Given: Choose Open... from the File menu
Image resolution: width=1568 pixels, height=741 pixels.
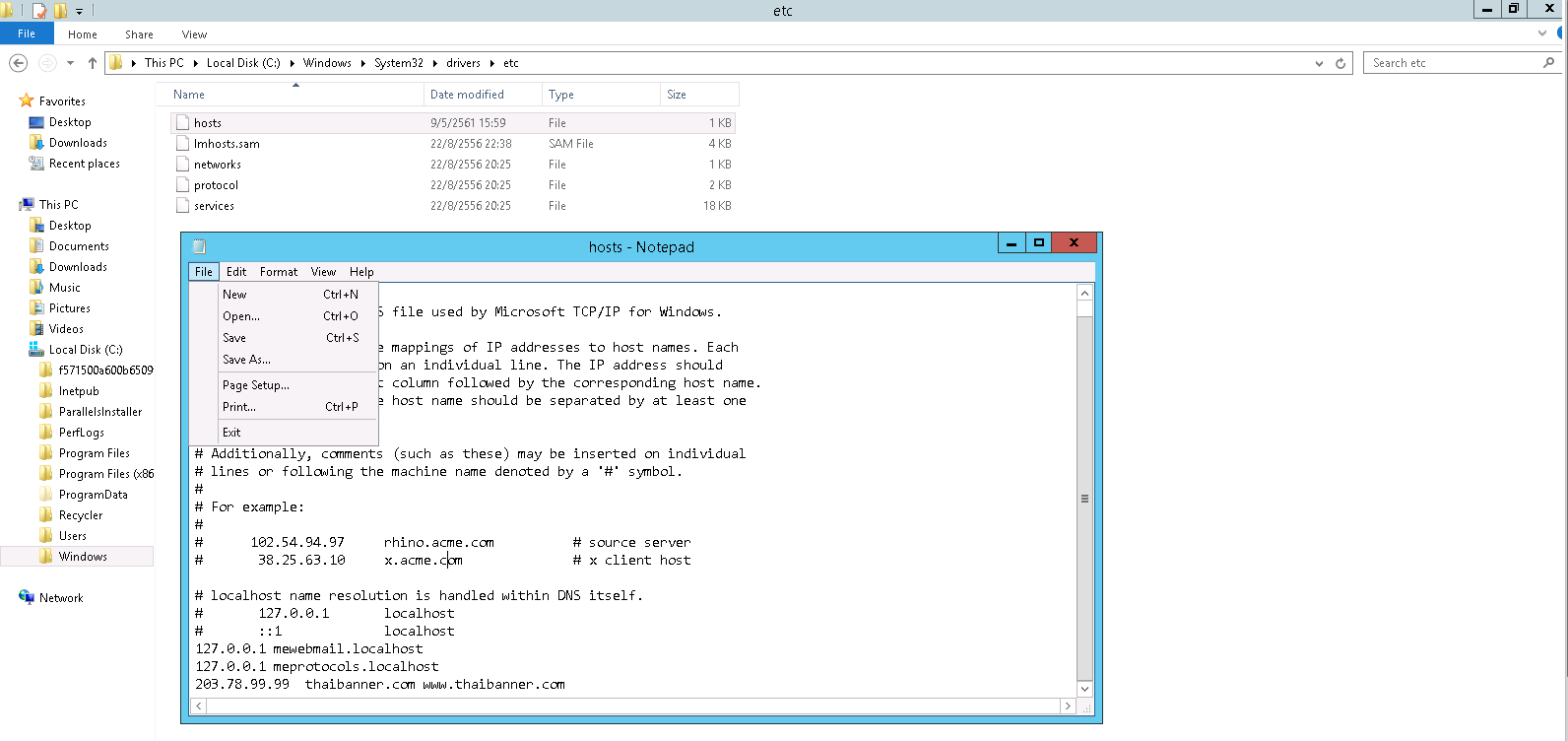Looking at the screenshot, I should pyautogui.click(x=297, y=316).
